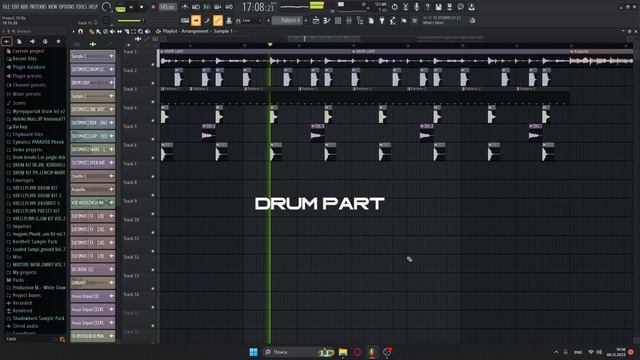
Task: Click the arrow after Pattern 4 selector
Action: tap(306, 20)
